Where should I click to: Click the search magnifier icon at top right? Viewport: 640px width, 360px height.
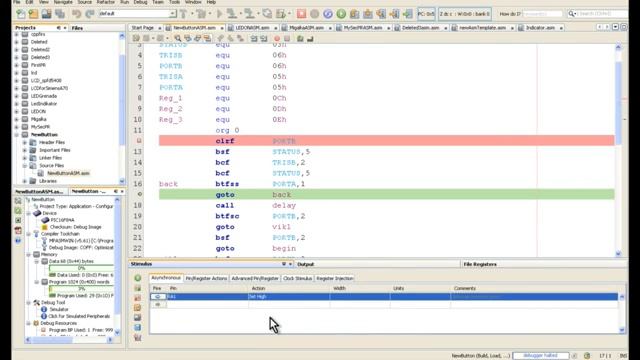[572, 14]
